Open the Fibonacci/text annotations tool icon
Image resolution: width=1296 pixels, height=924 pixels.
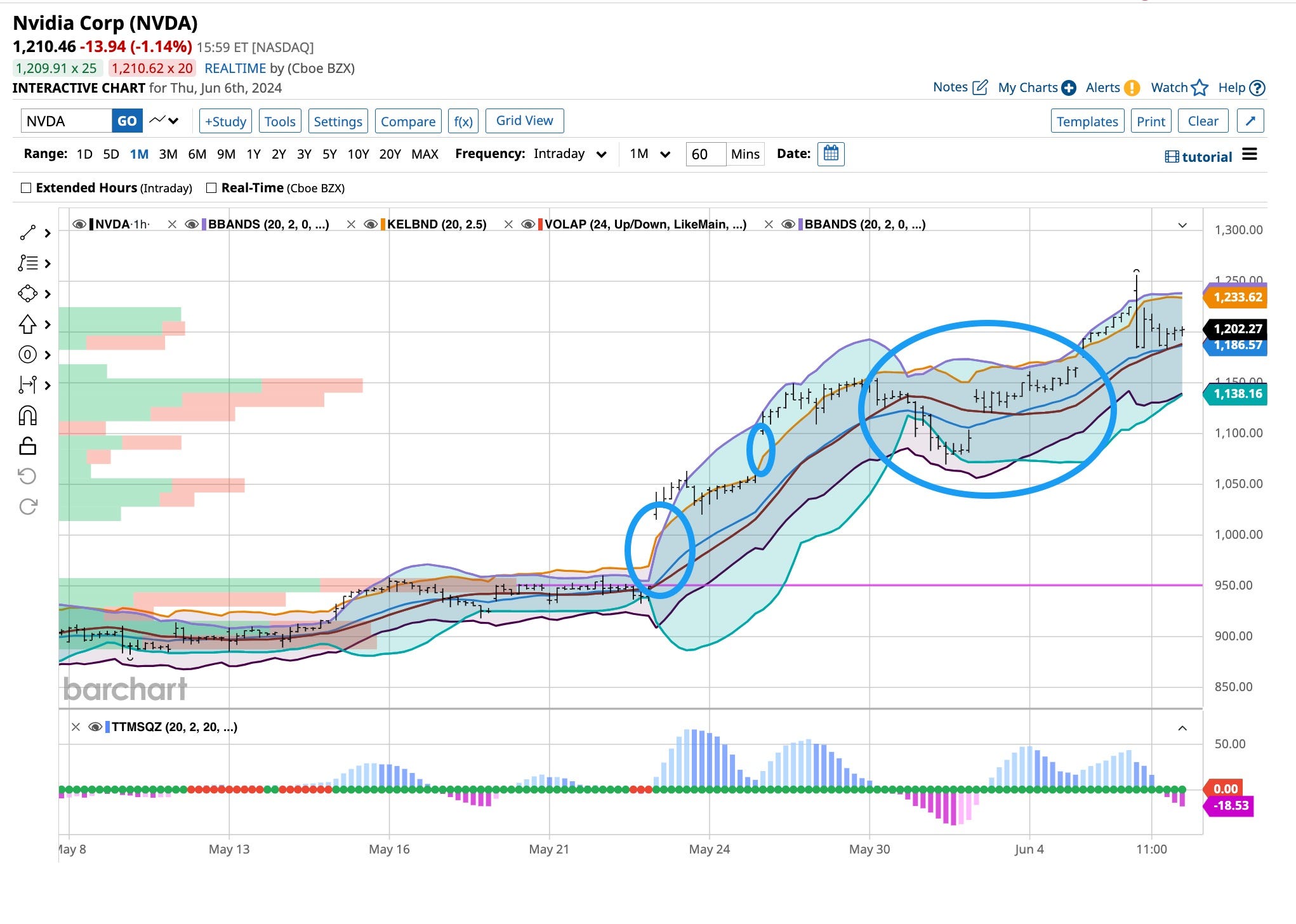click(27, 263)
